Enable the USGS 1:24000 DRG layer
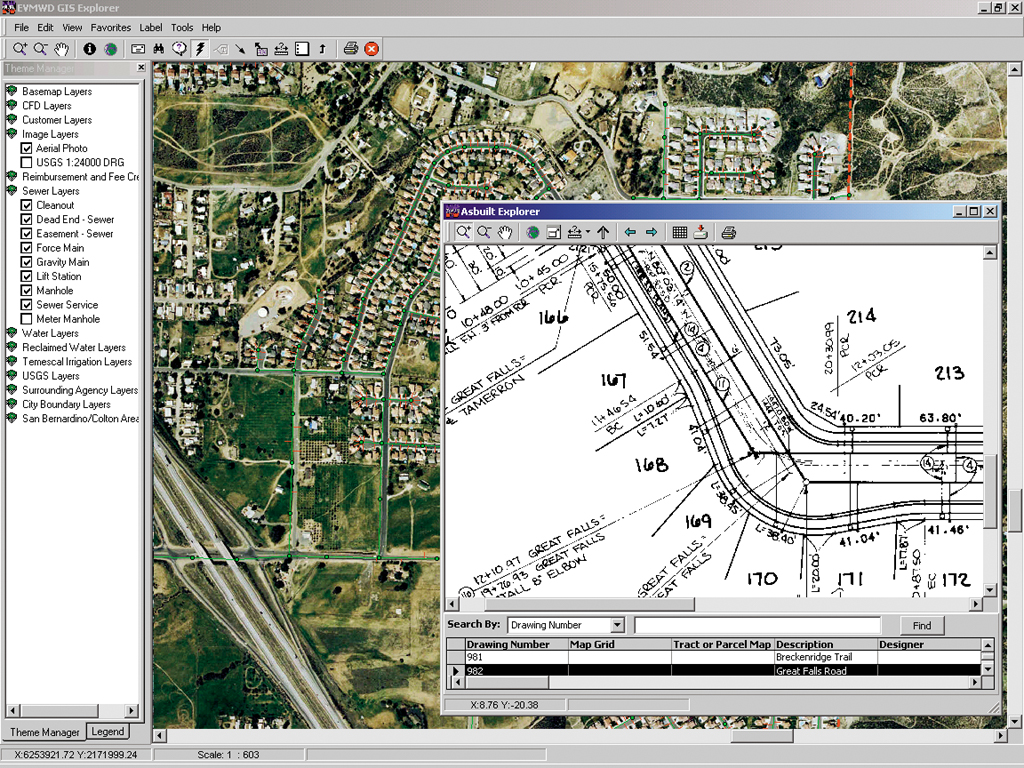The height and width of the screenshot is (768, 1024). pos(27,163)
